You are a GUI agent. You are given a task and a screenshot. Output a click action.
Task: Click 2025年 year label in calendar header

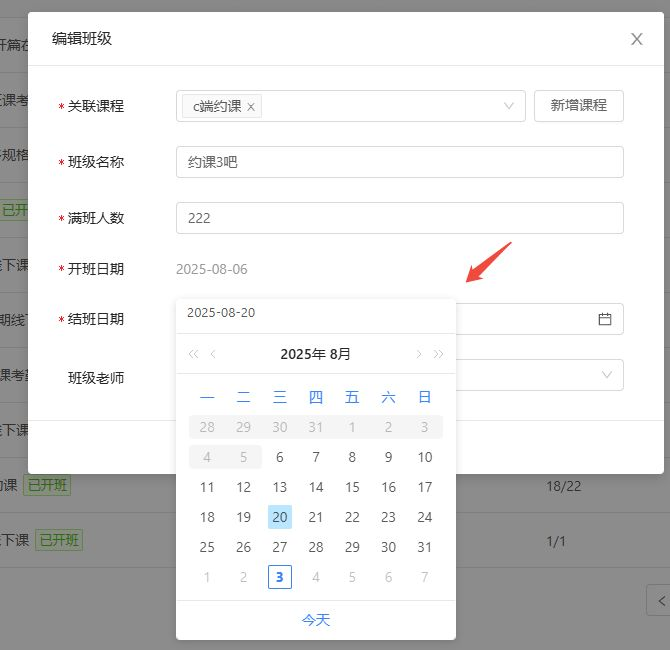(301, 354)
